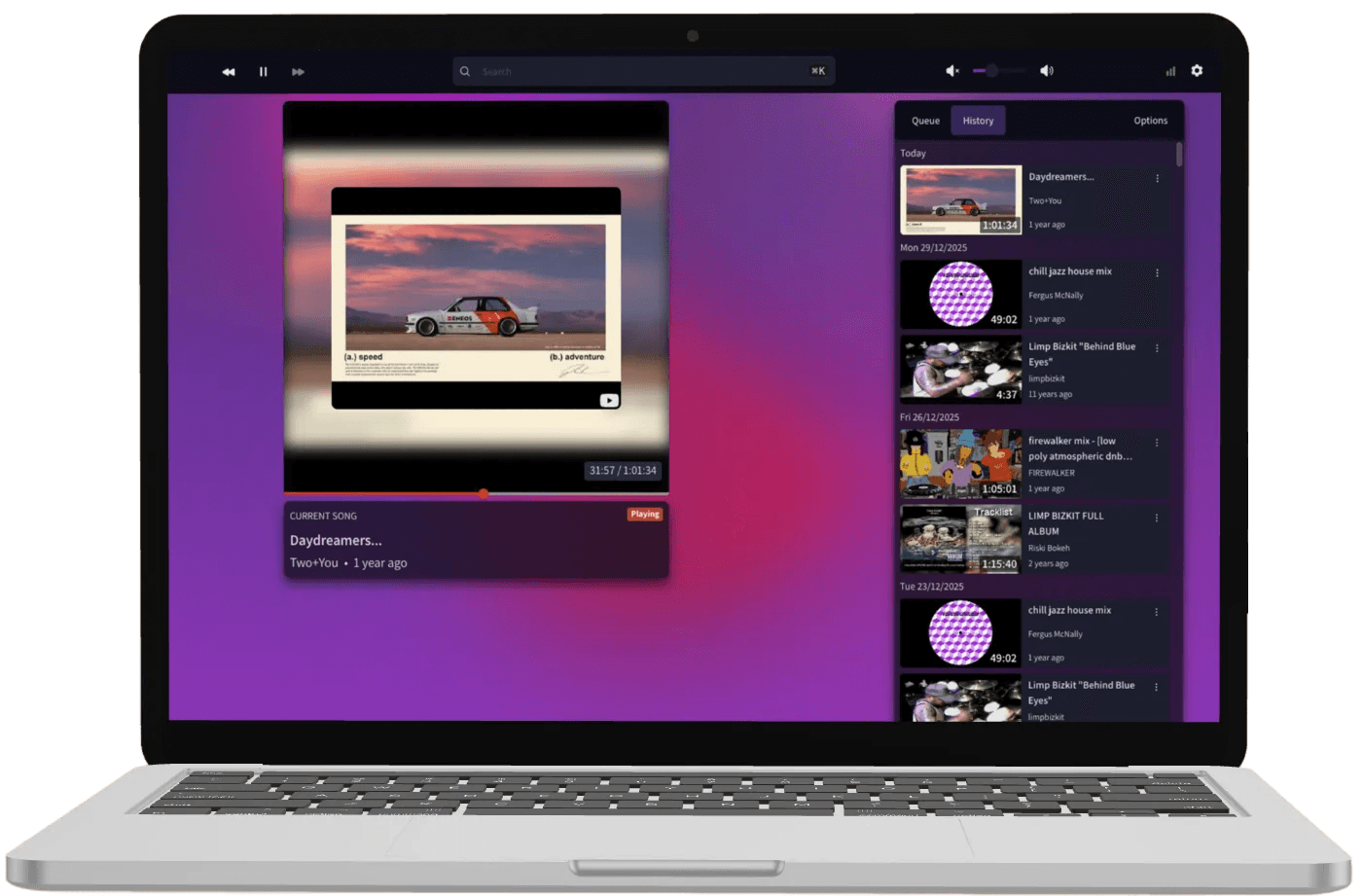The image size is (1364, 896).
Task: Open the three-dot menu for Daydreamers
Action: pyautogui.click(x=1157, y=178)
